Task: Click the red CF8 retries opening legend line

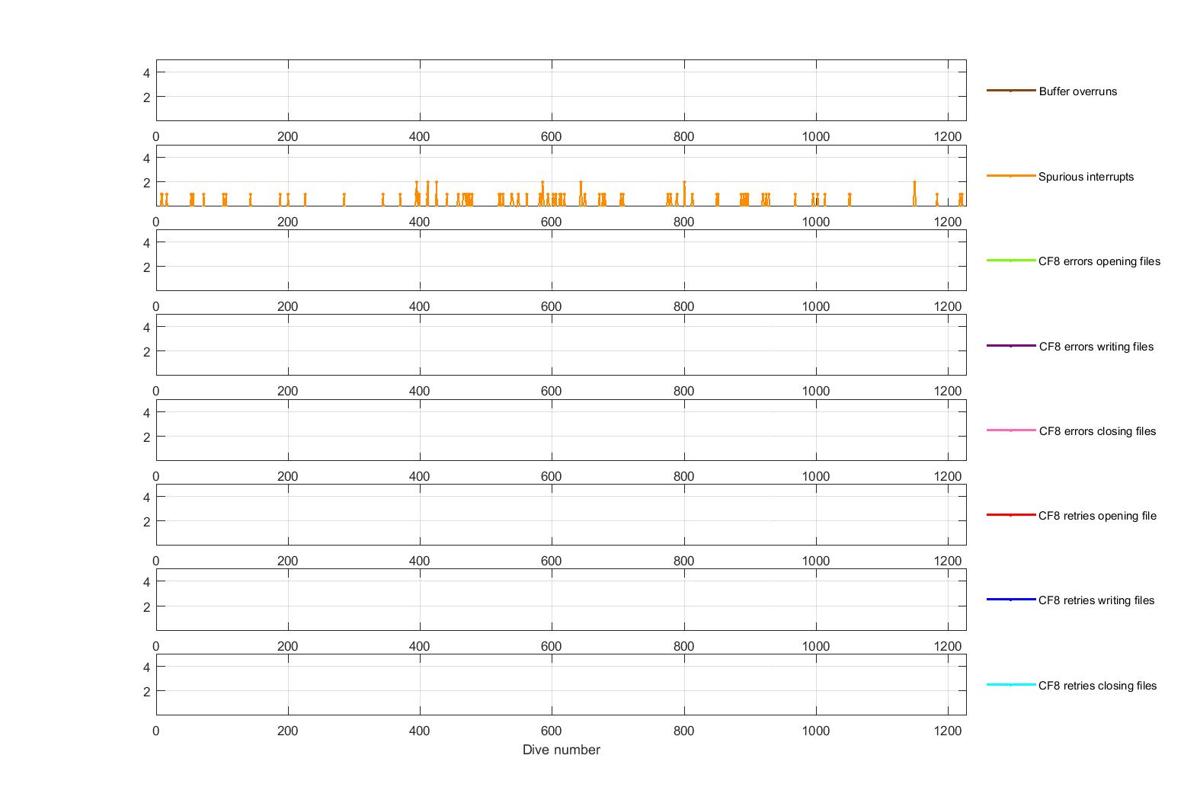Action: click(x=1011, y=516)
